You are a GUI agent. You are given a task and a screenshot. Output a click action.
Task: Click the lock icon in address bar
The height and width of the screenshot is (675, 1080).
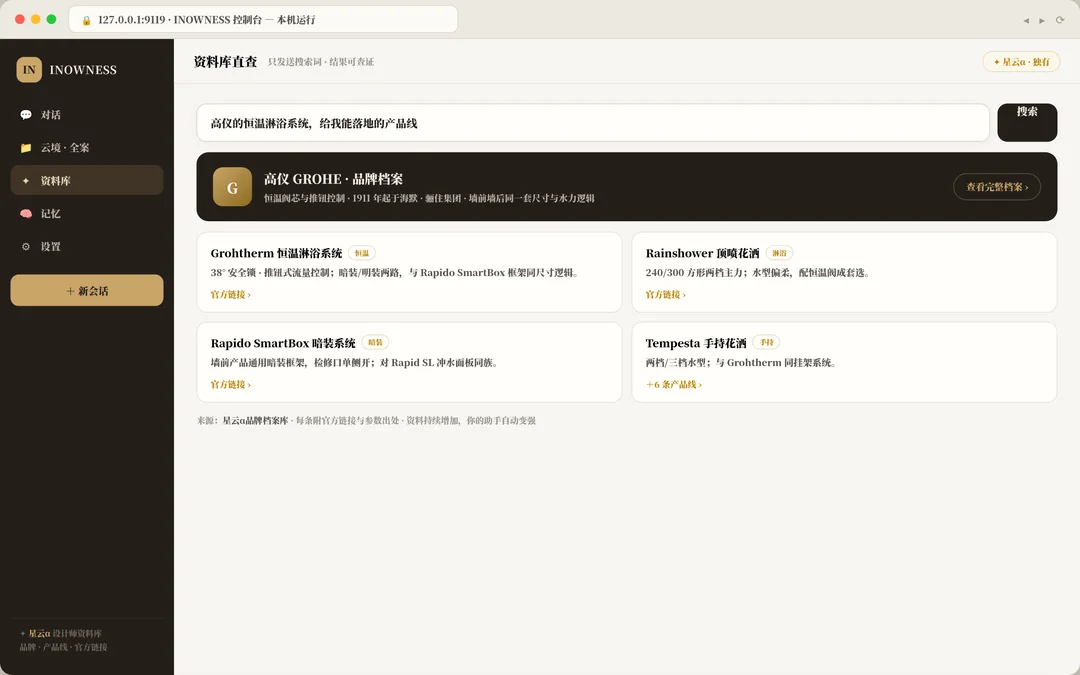[x=86, y=21]
